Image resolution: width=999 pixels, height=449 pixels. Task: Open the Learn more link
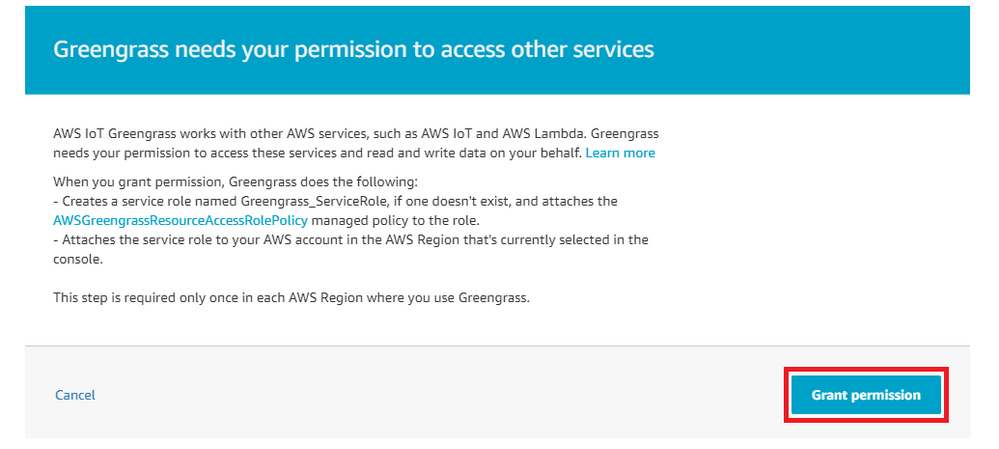pos(620,153)
